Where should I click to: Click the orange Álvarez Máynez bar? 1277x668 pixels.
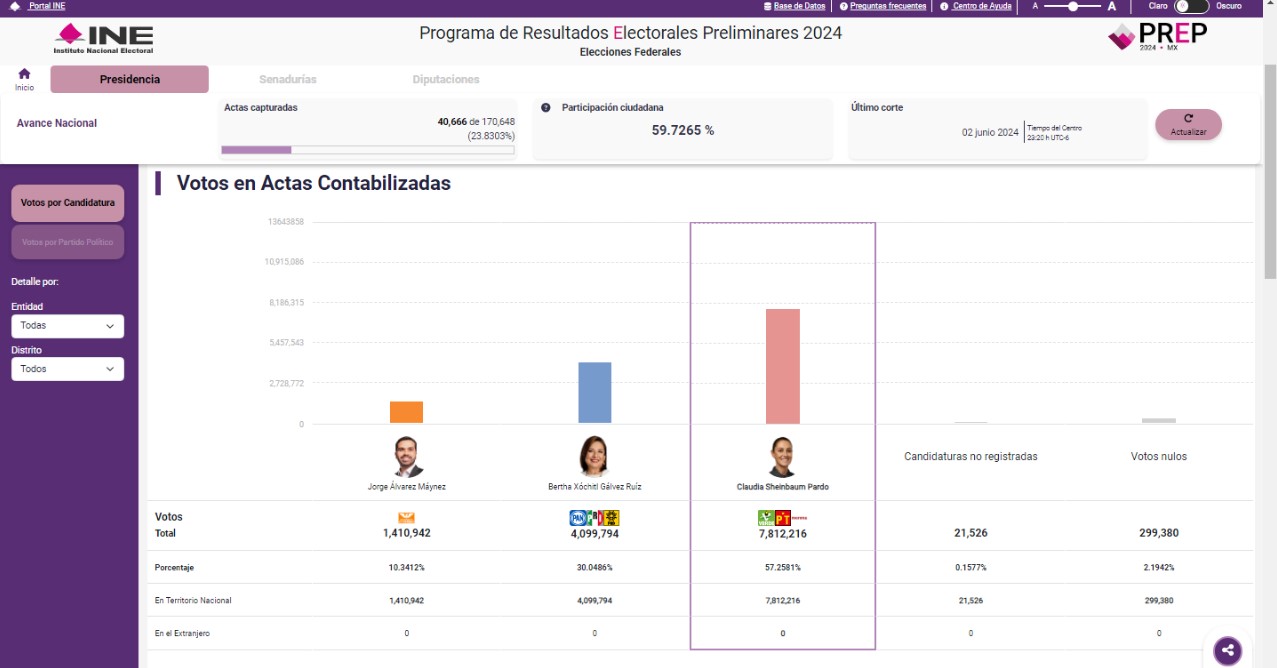click(x=406, y=413)
